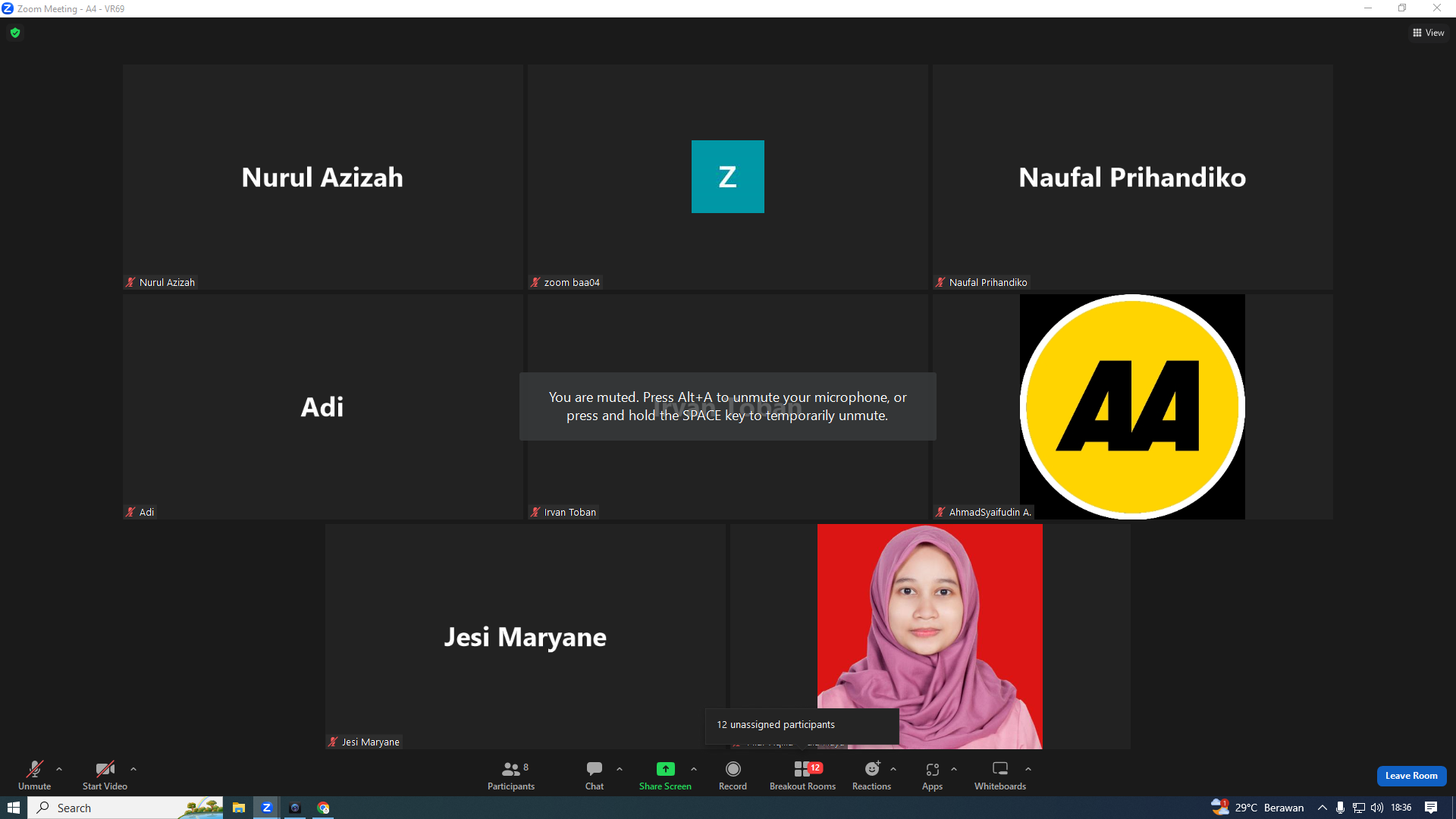Open Breakout Rooms manager
The image size is (1456, 819).
click(x=802, y=775)
